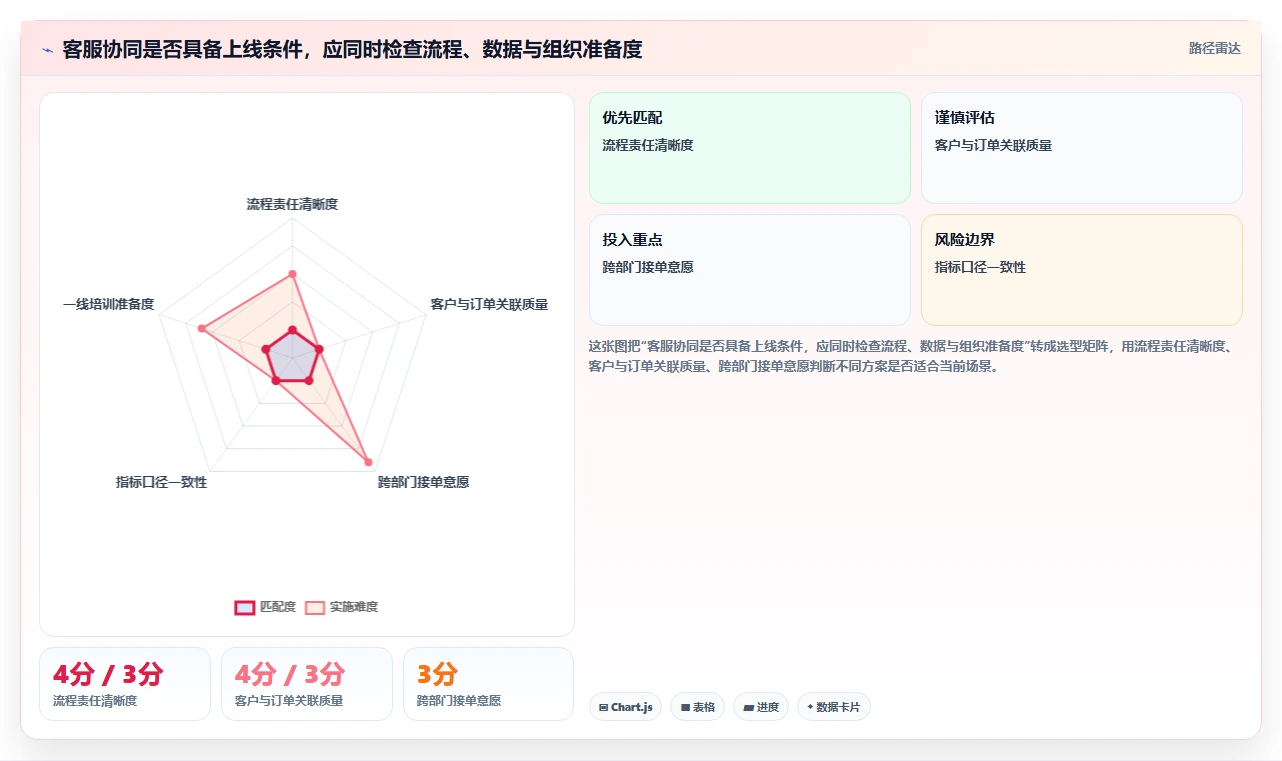Open the 投入重点 card
This screenshot has width=1282, height=761.
point(750,270)
